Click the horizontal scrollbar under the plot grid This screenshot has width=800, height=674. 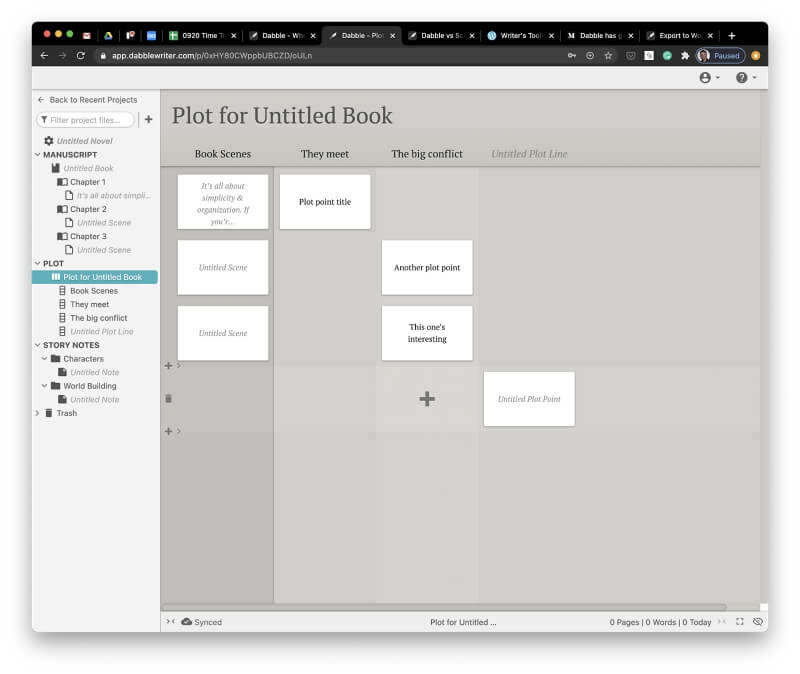[x=444, y=607]
